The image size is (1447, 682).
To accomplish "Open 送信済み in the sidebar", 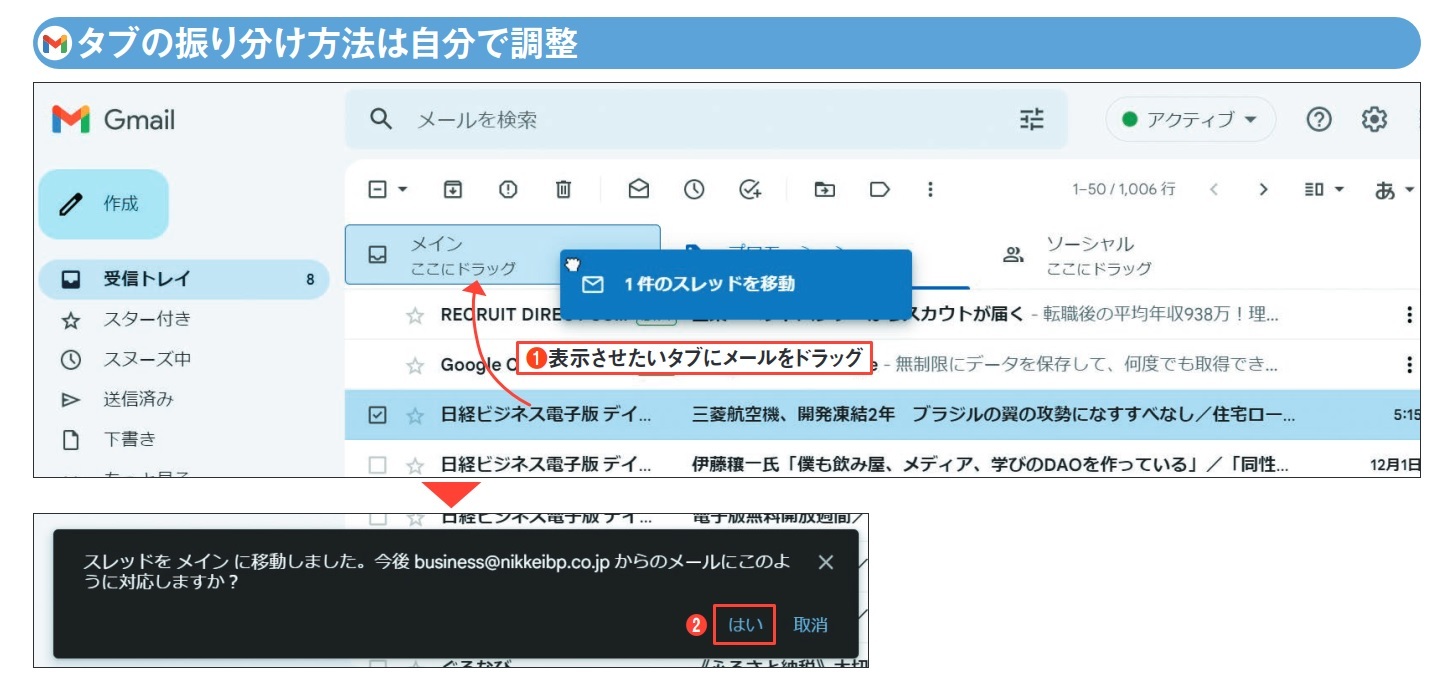I will pos(138,399).
